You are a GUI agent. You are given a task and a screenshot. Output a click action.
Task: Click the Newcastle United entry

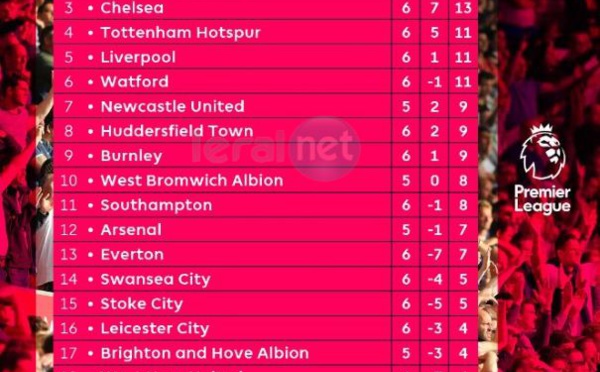(173, 106)
